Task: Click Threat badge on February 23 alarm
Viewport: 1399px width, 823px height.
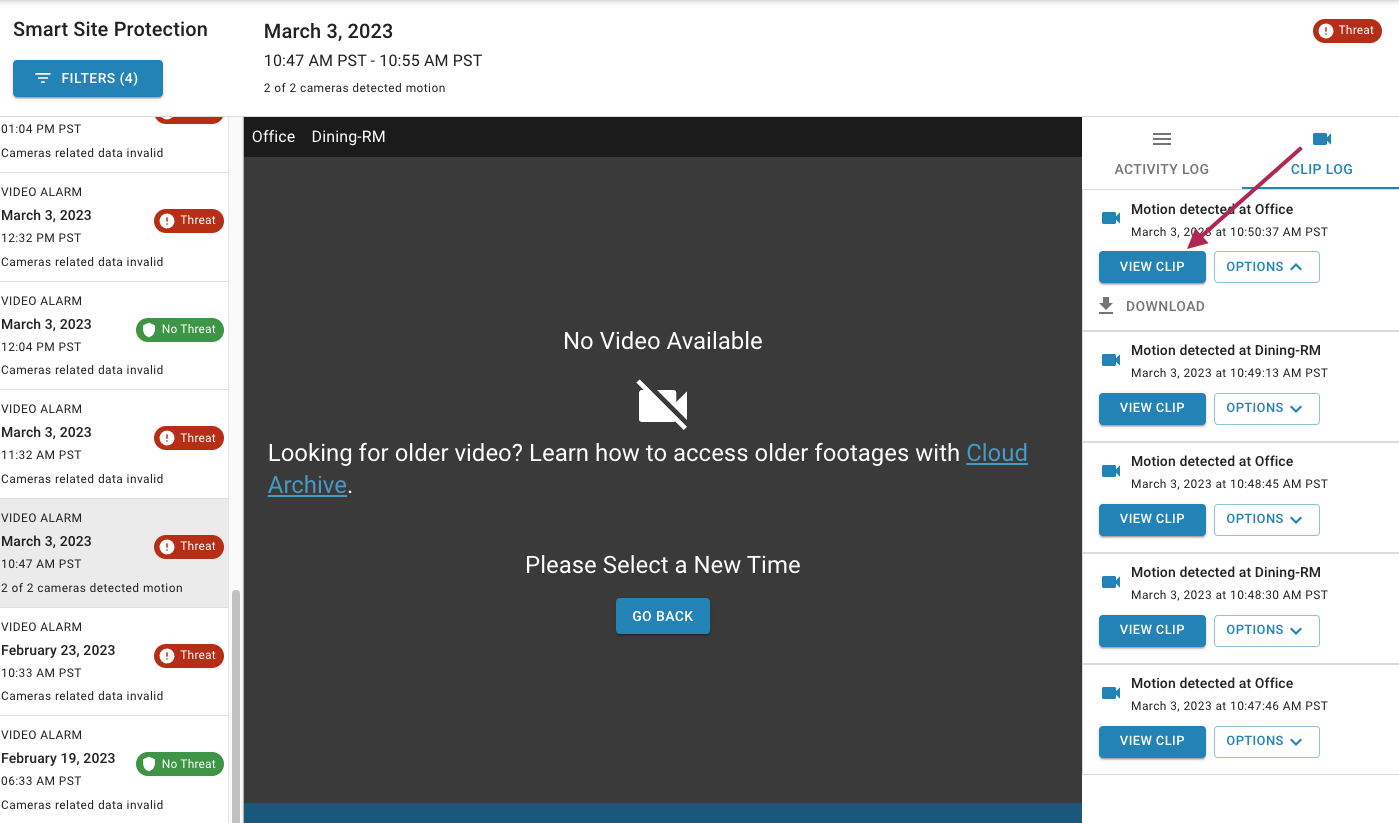Action: (x=189, y=656)
